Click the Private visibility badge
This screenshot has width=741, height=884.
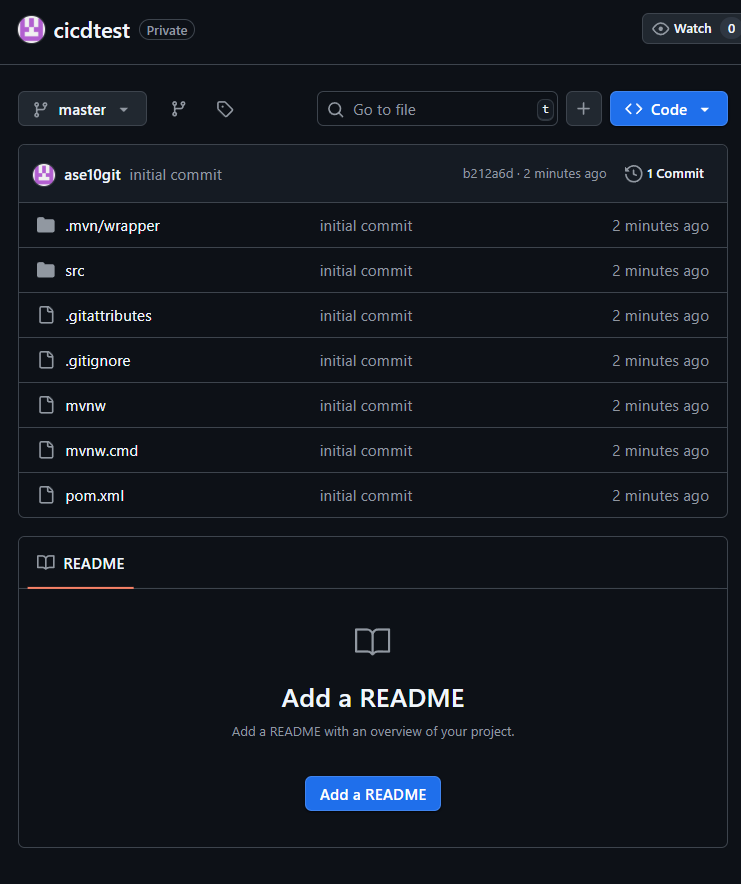pyautogui.click(x=167, y=30)
